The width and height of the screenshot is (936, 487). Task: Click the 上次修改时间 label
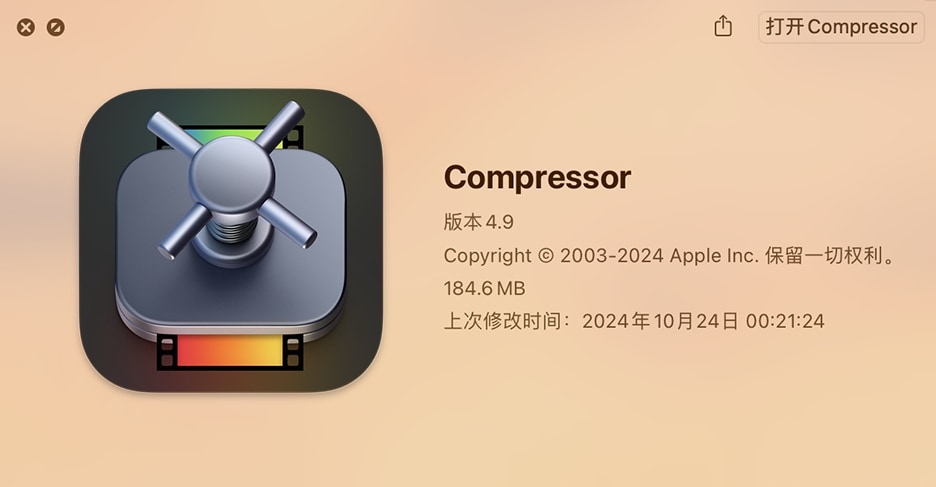coord(503,321)
